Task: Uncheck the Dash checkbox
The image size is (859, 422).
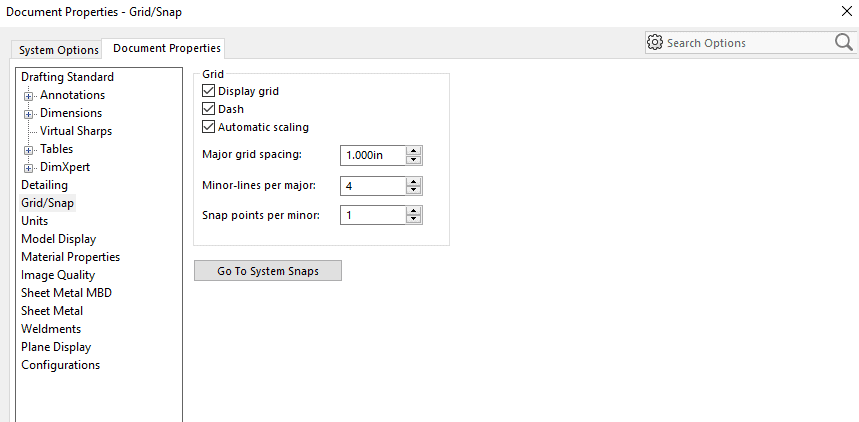Action: pos(209,109)
